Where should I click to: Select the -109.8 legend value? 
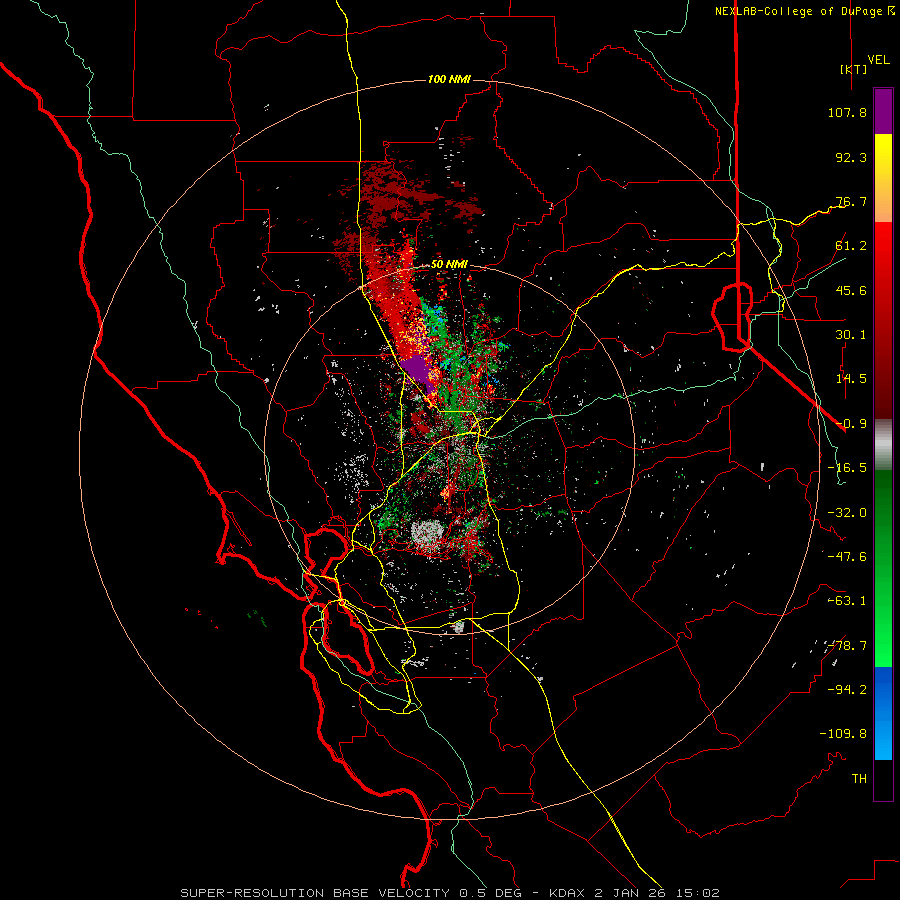click(843, 734)
